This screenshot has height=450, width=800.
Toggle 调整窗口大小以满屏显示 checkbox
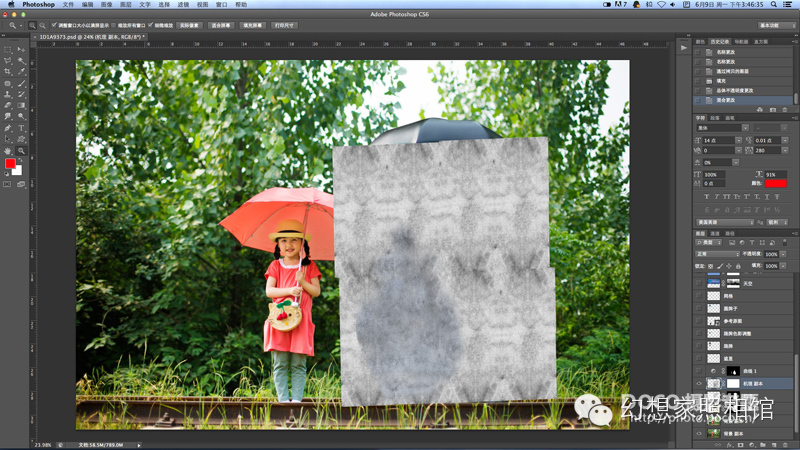point(54,25)
